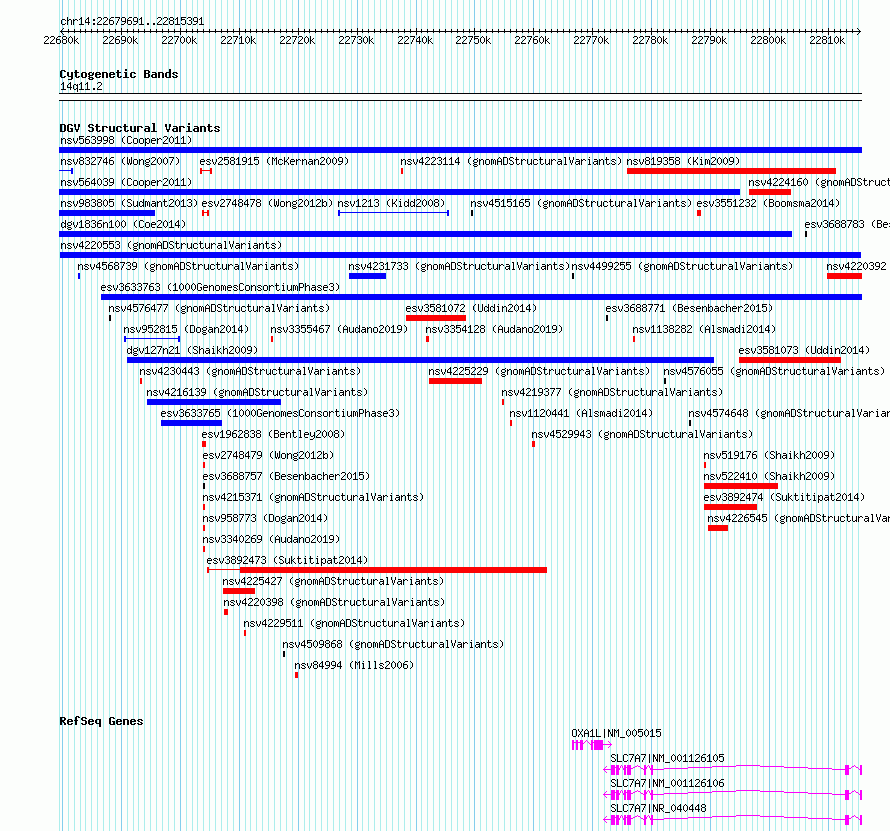Click the nsv84994 (Mills2006) label
The width and height of the screenshot is (890, 831).
(354, 665)
